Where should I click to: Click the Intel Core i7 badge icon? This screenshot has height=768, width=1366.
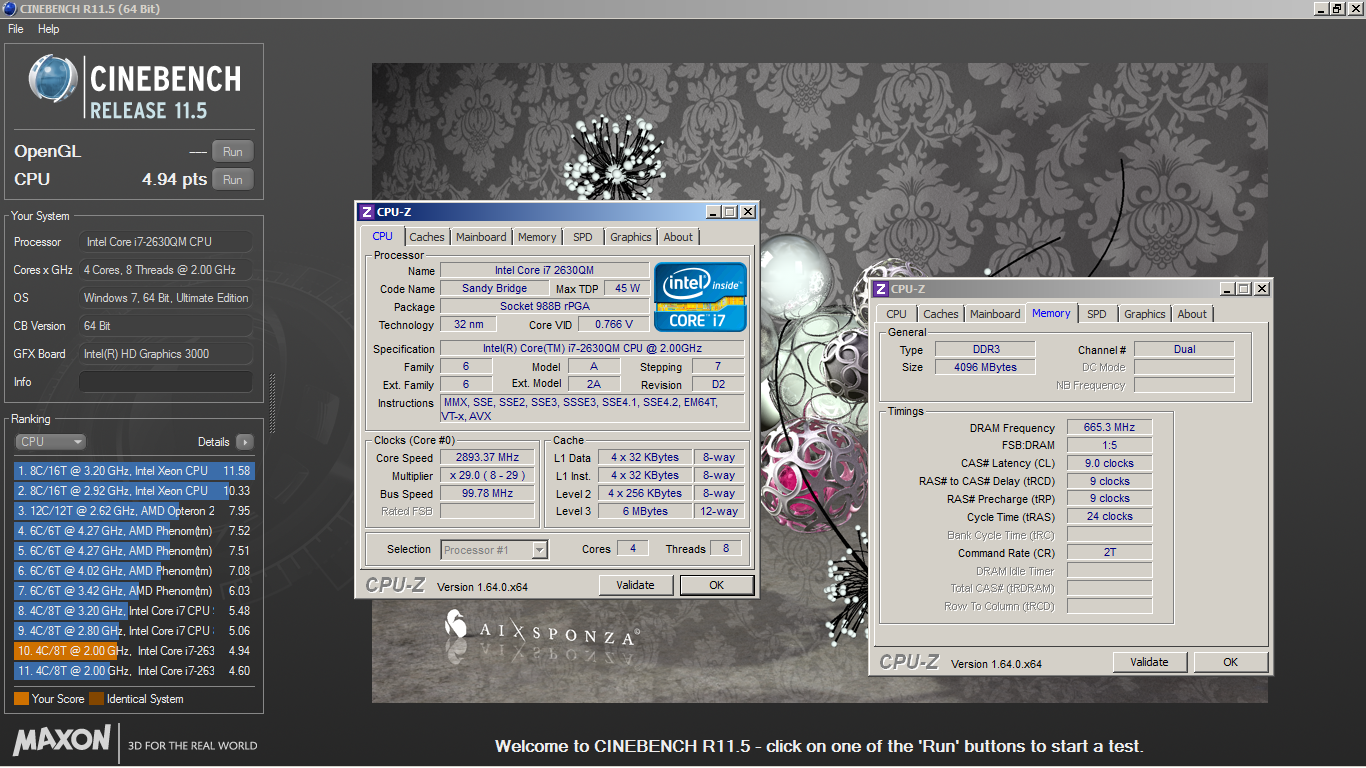[700, 297]
